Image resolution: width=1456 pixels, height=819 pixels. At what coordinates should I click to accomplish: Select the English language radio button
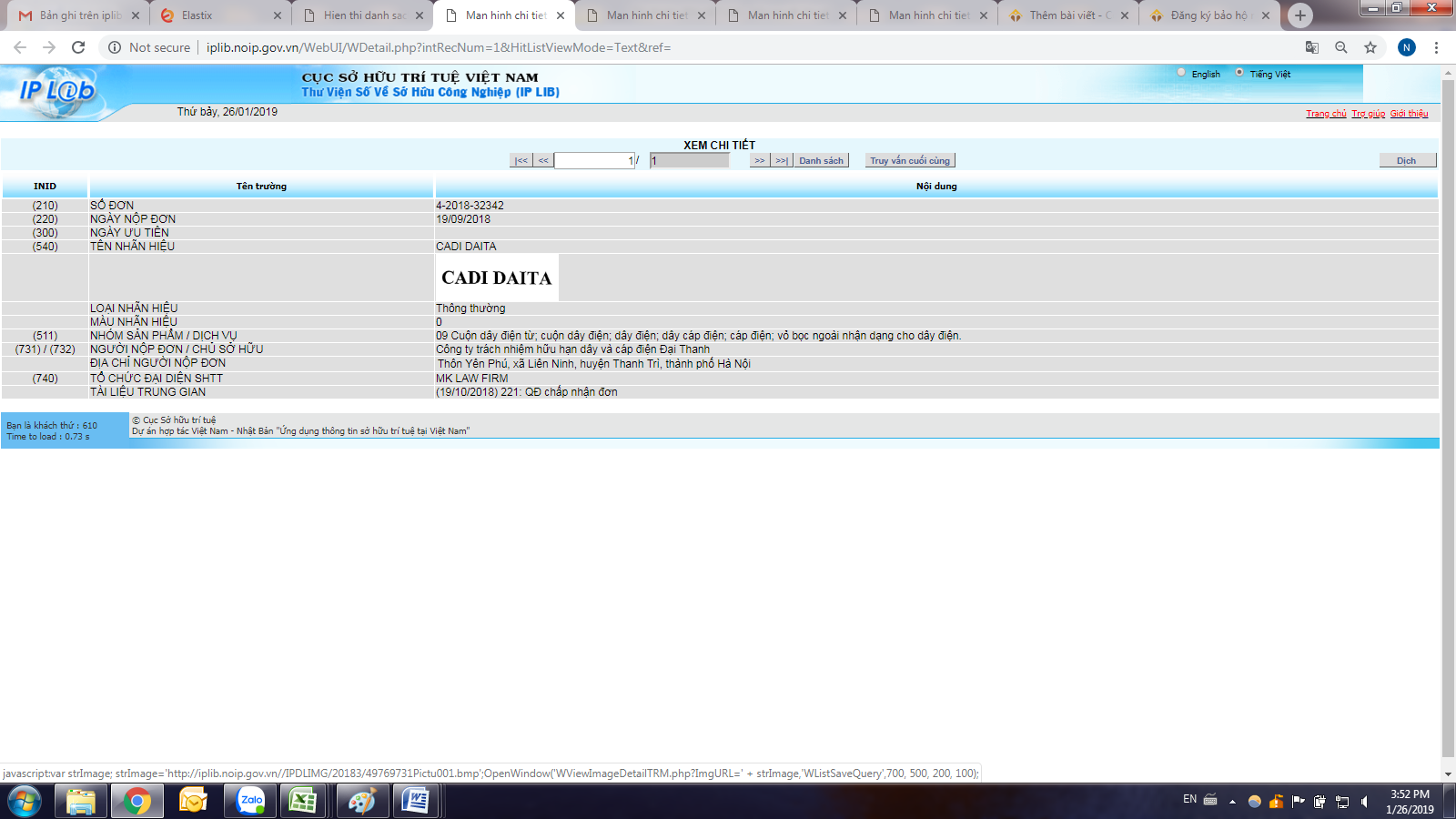point(1181,73)
